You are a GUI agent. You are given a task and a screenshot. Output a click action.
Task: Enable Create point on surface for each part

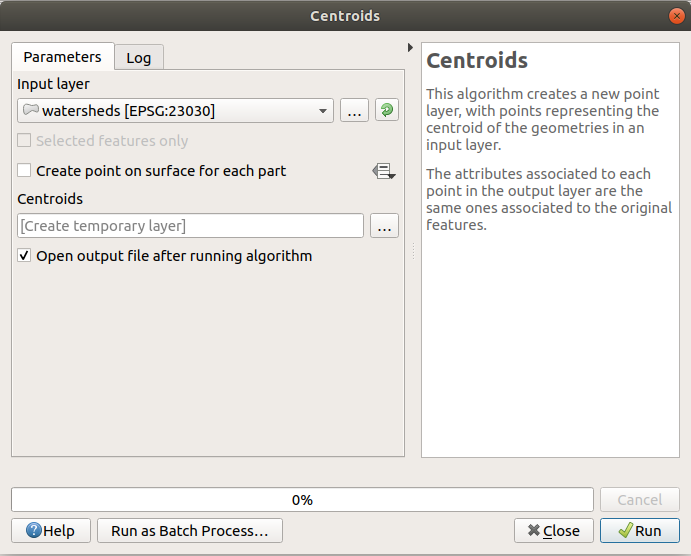[x=25, y=171]
